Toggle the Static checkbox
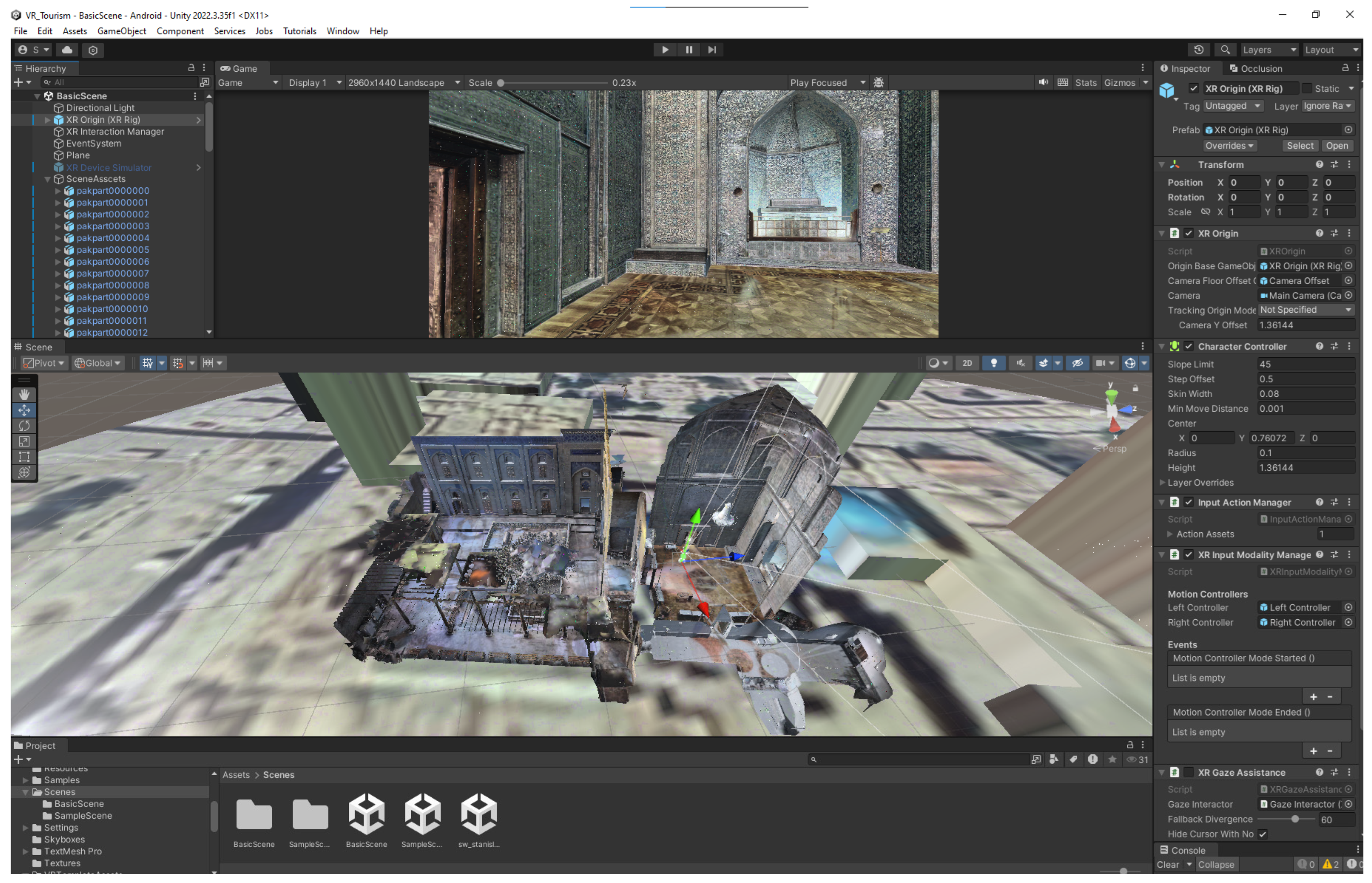The height and width of the screenshot is (883, 1372). click(x=1307, y=88)
